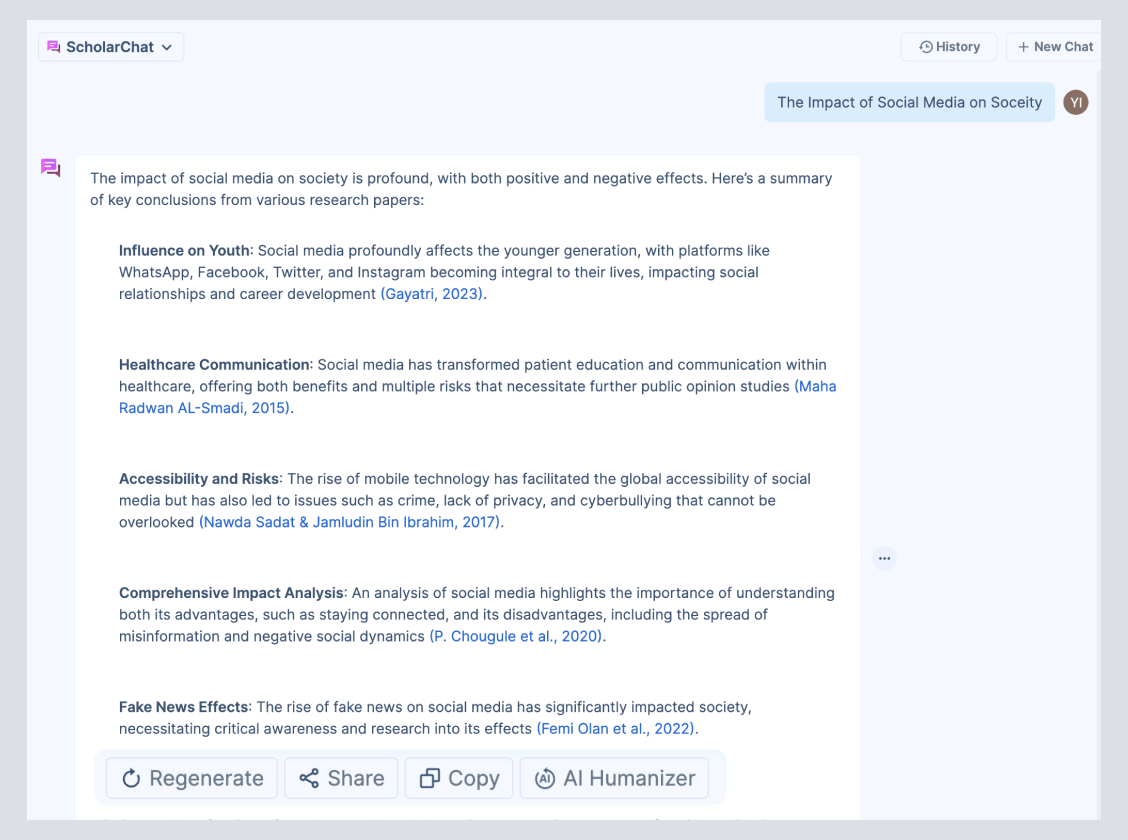The width and height of the screenshot is (1128, 840).
Task: Click the AI Humanizer circular AI icon
Action: click(545, 778)
